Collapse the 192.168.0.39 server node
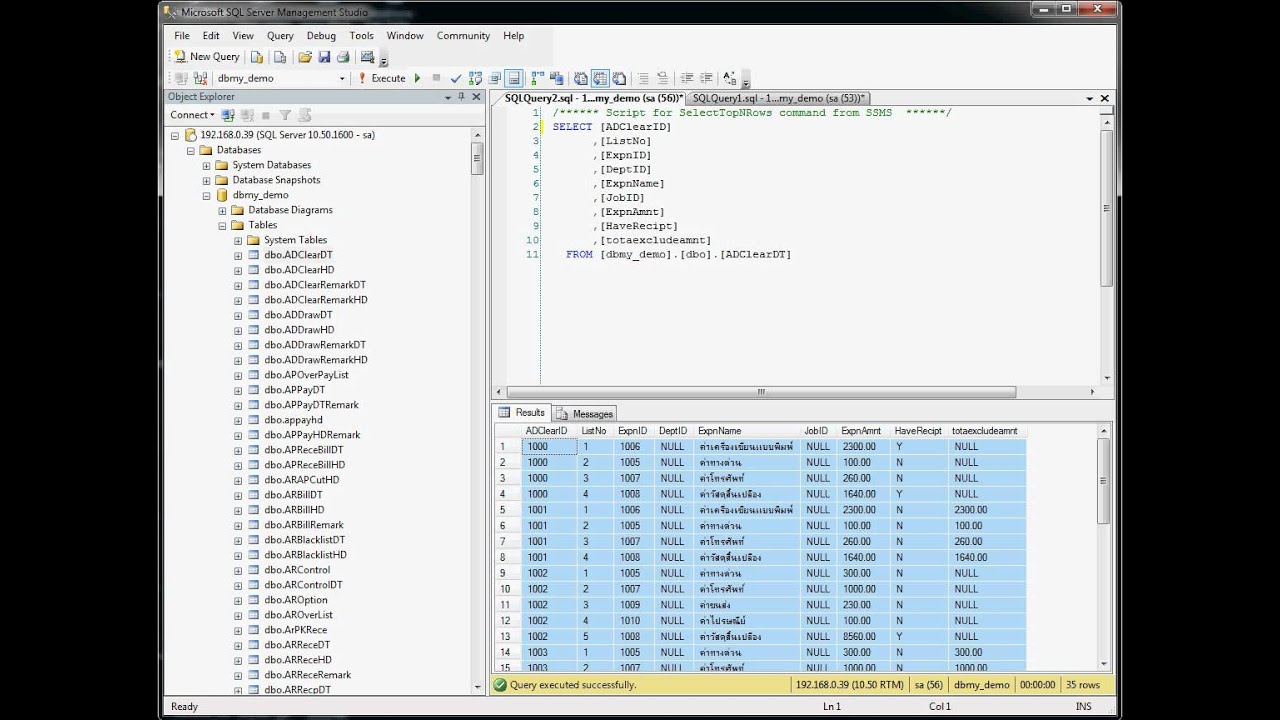This screenshot has height=720, width=1280. click(175, 135)
